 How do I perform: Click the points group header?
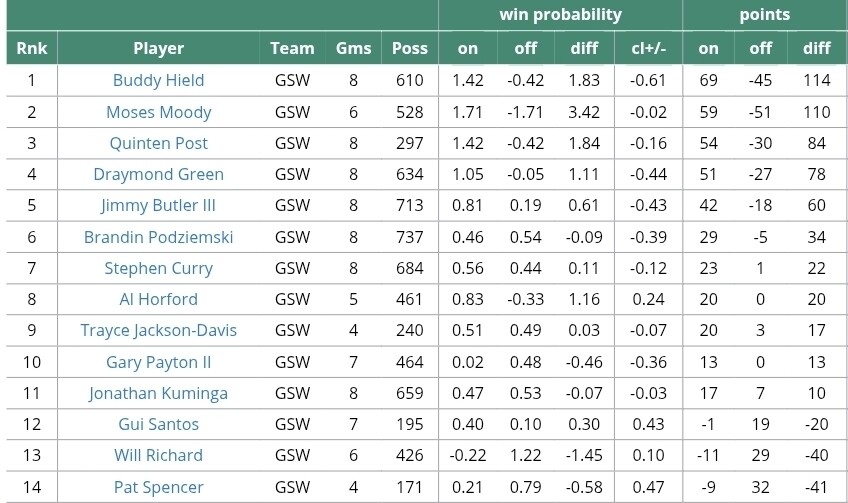point(764,15)
